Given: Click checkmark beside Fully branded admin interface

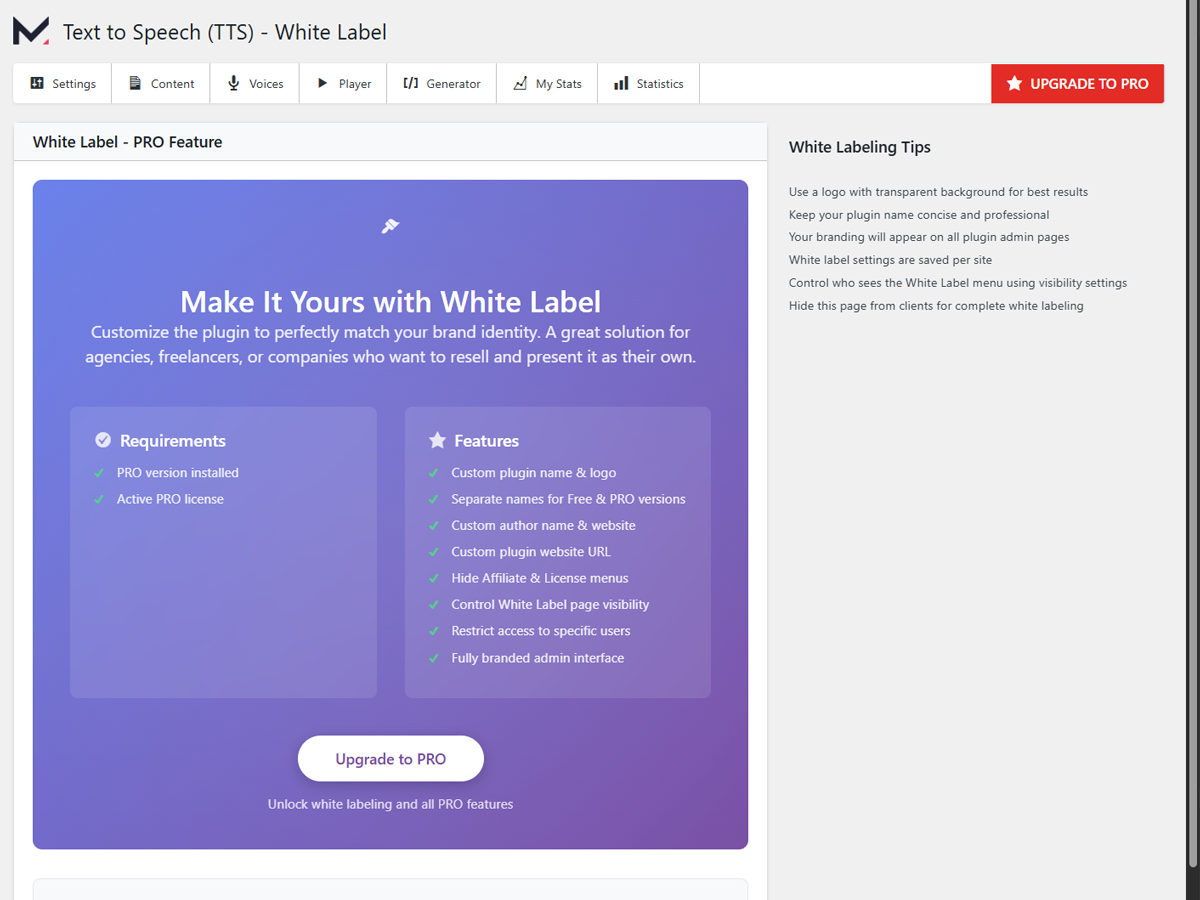Looking at the screenshot, I should (433, 658).
